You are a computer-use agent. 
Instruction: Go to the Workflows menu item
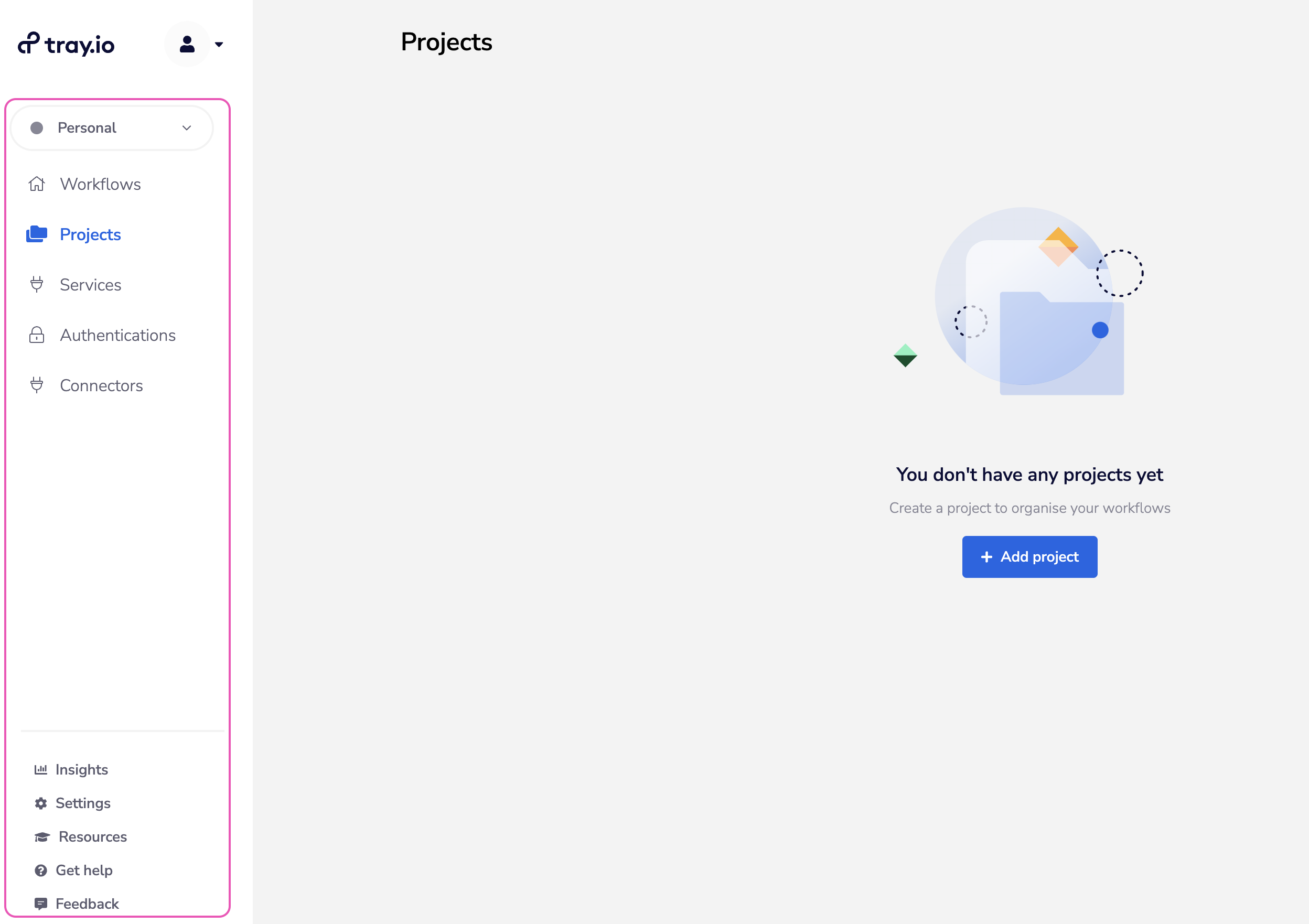pyautogui.click(x=100, y=184)
